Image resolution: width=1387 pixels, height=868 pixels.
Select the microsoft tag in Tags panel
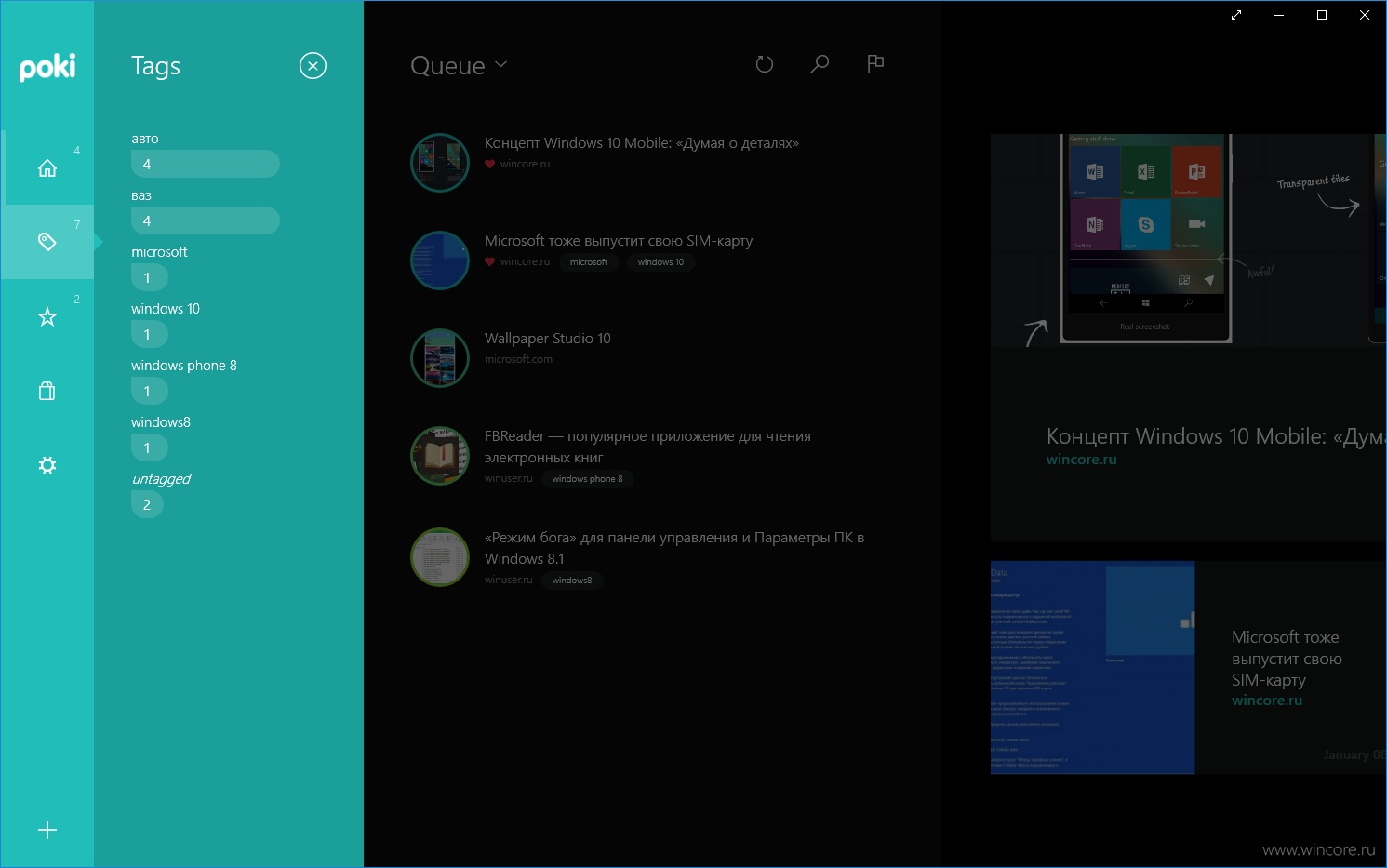click(x=159, y=252)
